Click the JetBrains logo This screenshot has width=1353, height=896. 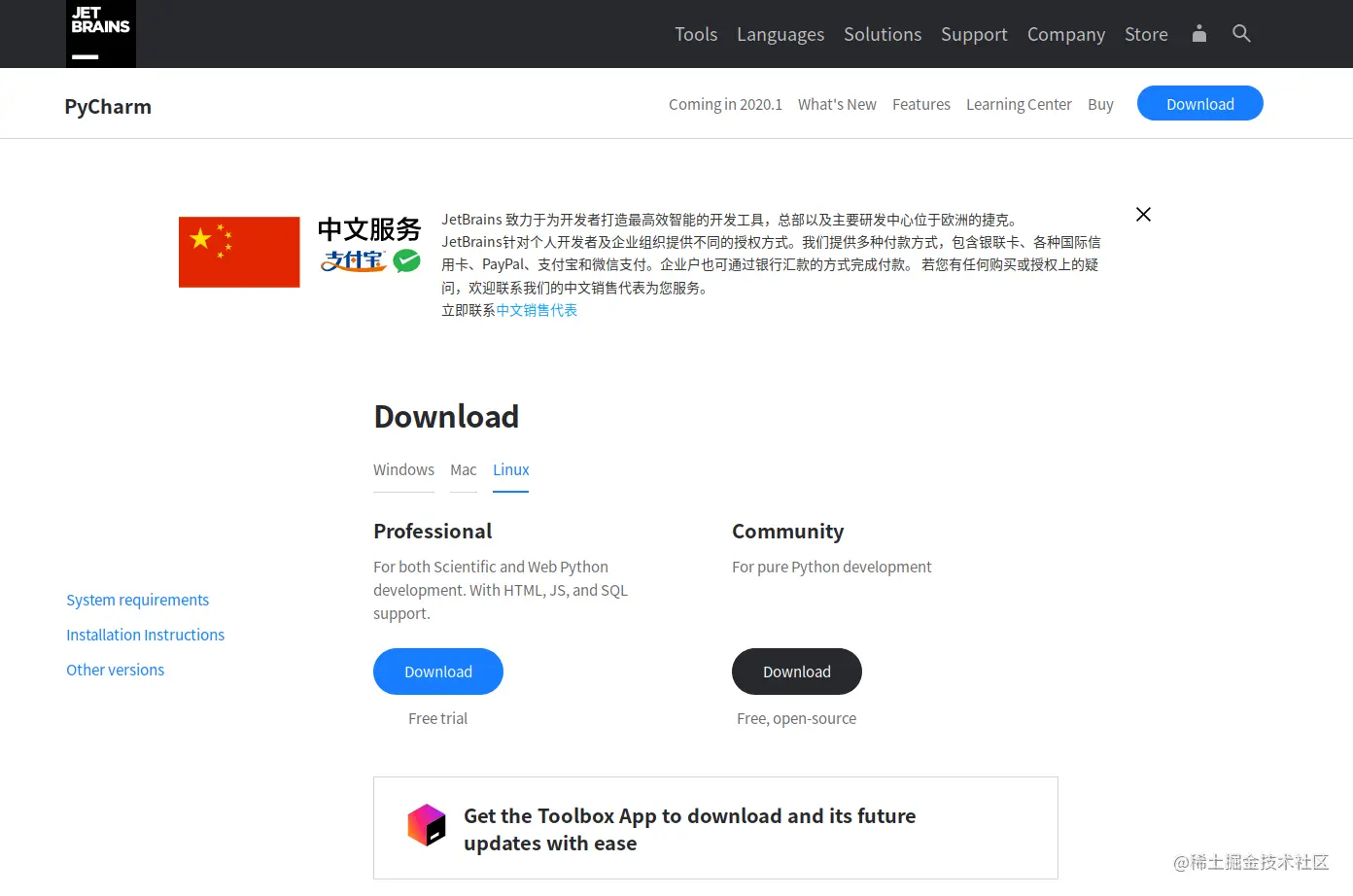point(100,33)
